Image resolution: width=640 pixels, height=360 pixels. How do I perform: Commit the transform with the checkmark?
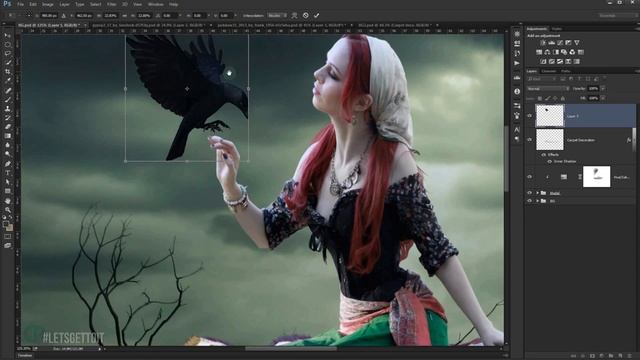pos(316,16)
